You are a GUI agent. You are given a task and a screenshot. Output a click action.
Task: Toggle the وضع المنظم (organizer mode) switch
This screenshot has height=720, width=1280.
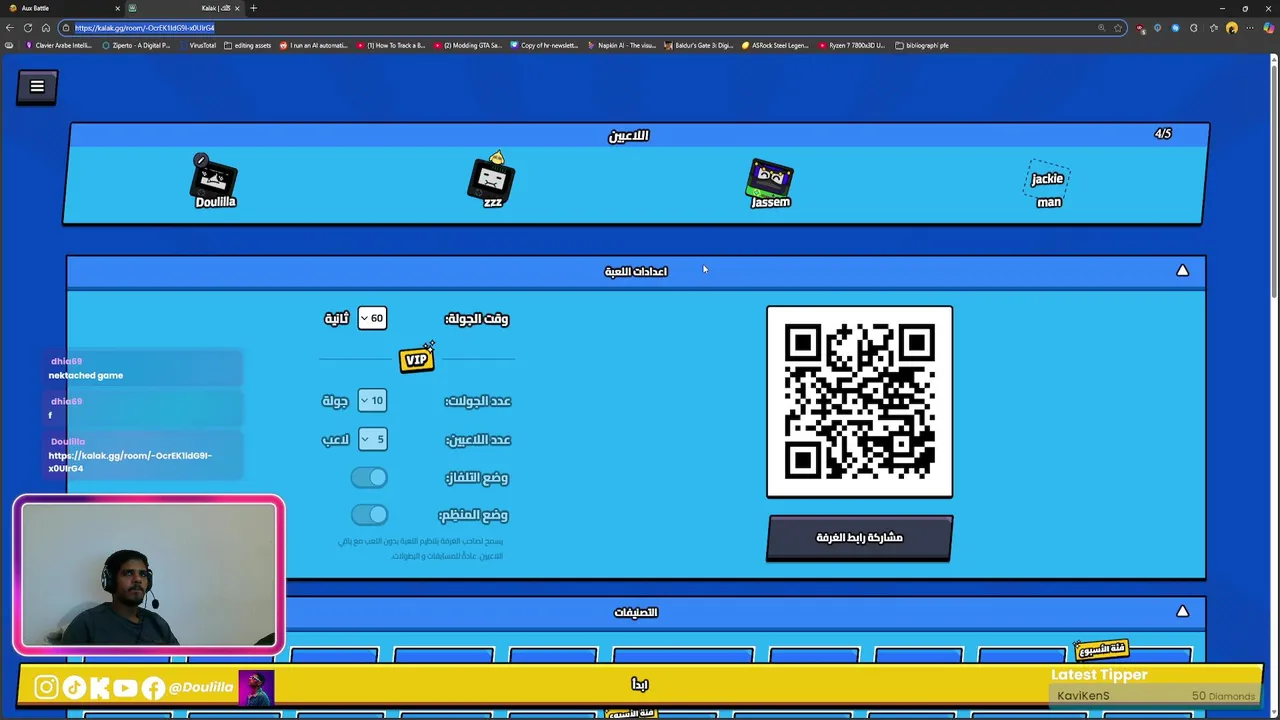pos(369,515)
